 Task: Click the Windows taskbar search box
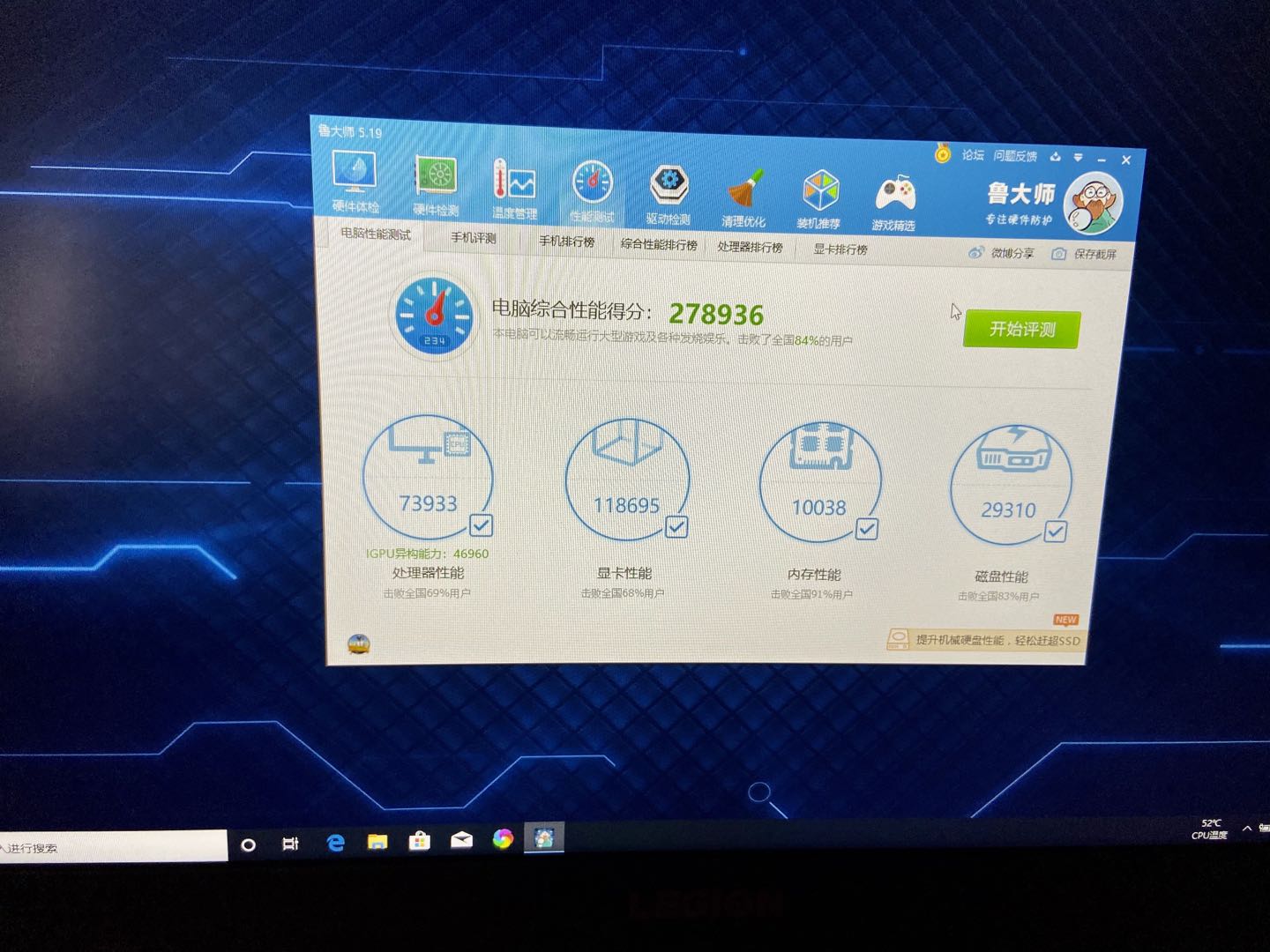click(x=113, y=847)
